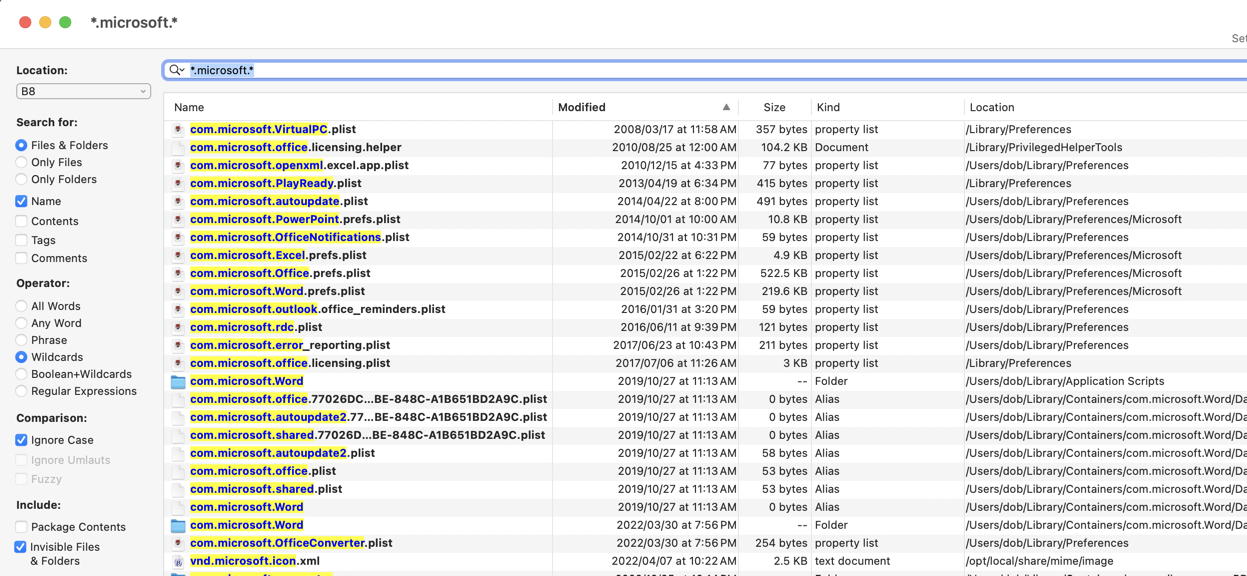Open the Location B8 dropdown
The width and height of the screenshot is (1247, 576).
click(83, 91)
